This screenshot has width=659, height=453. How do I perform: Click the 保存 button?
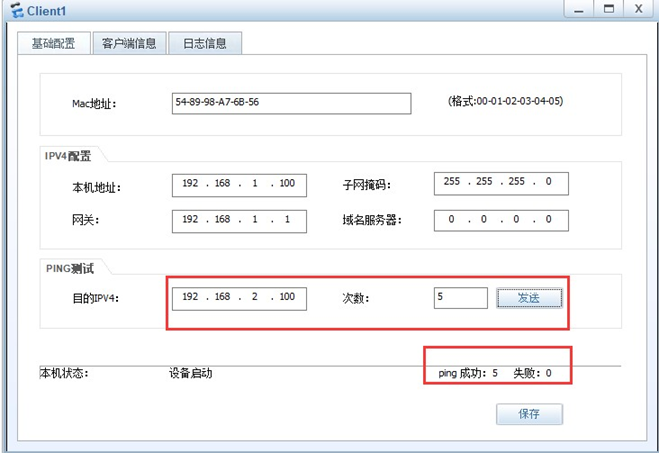[529, 414]
